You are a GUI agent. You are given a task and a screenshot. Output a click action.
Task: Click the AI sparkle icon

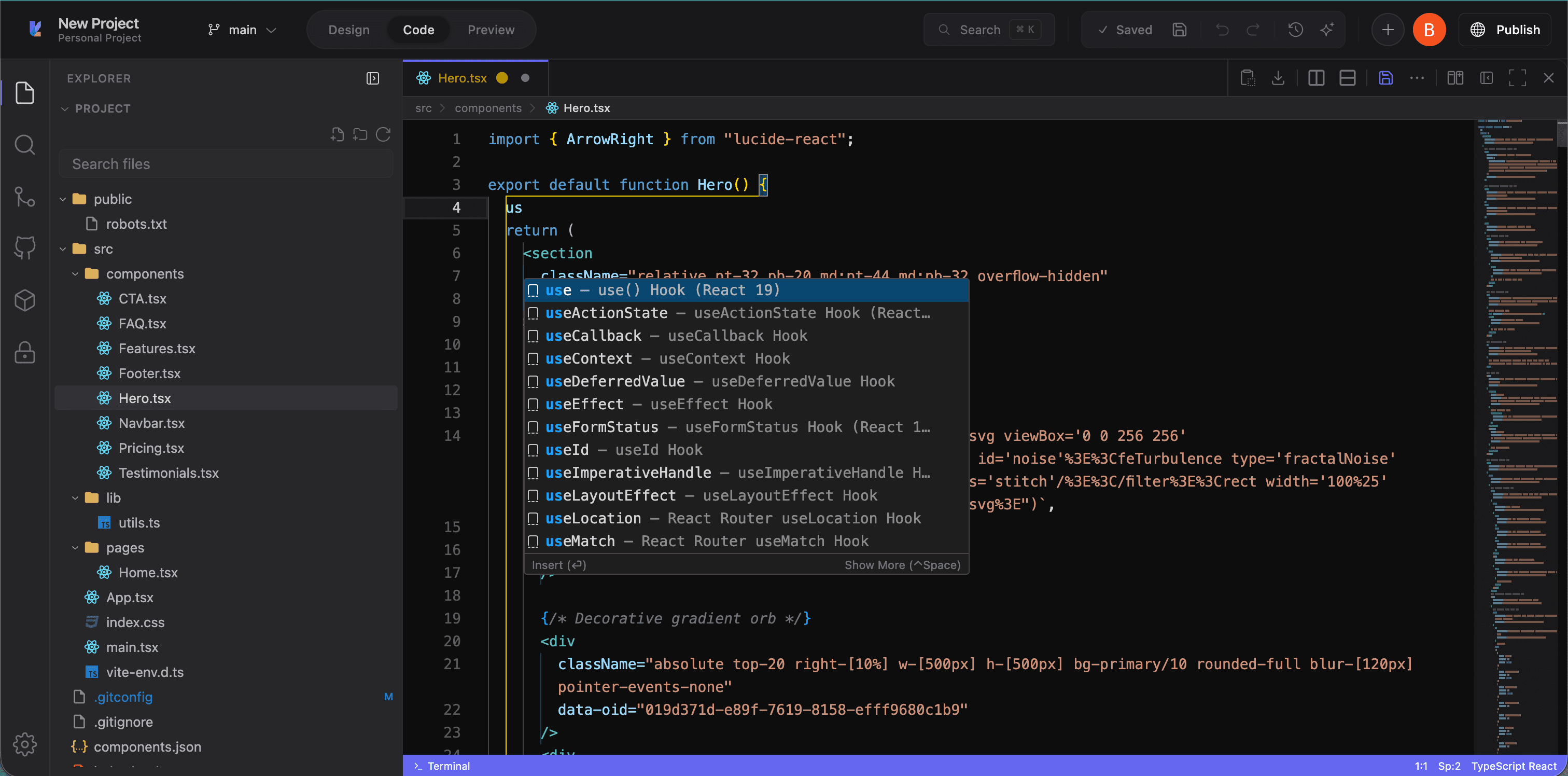pos(1327,30)
